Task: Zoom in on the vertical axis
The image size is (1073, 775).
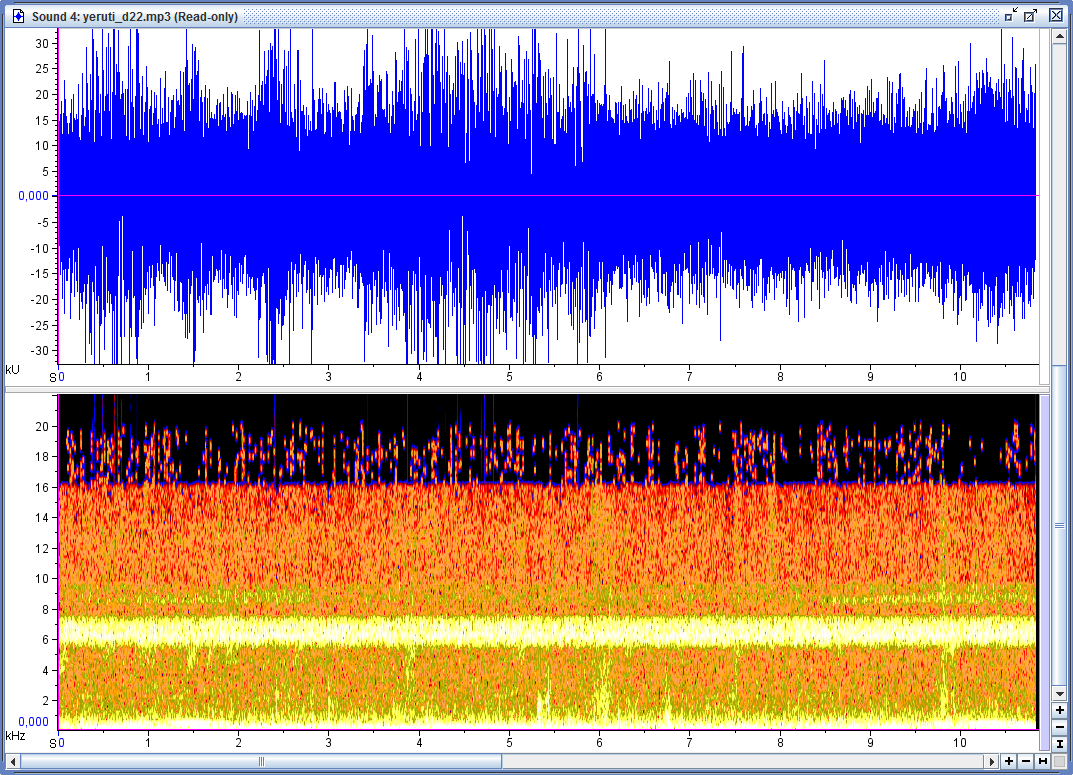Action: pyautogui.click(x=1059, y=710)
